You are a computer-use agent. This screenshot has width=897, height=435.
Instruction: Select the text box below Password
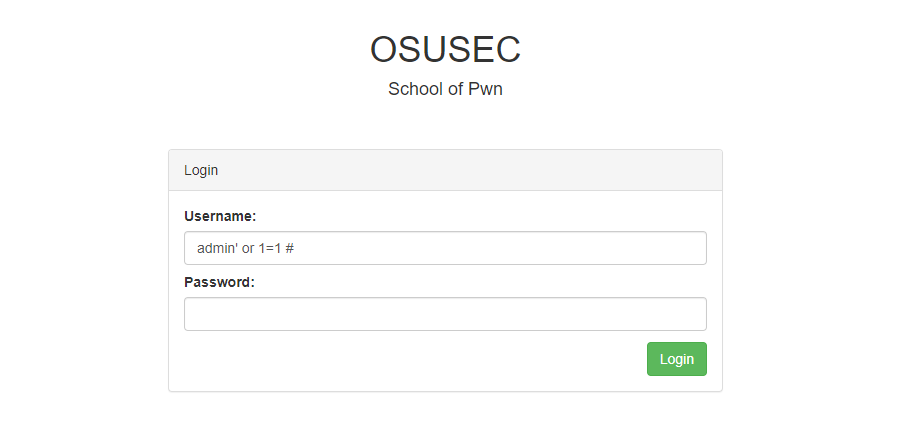pos(445,314)
